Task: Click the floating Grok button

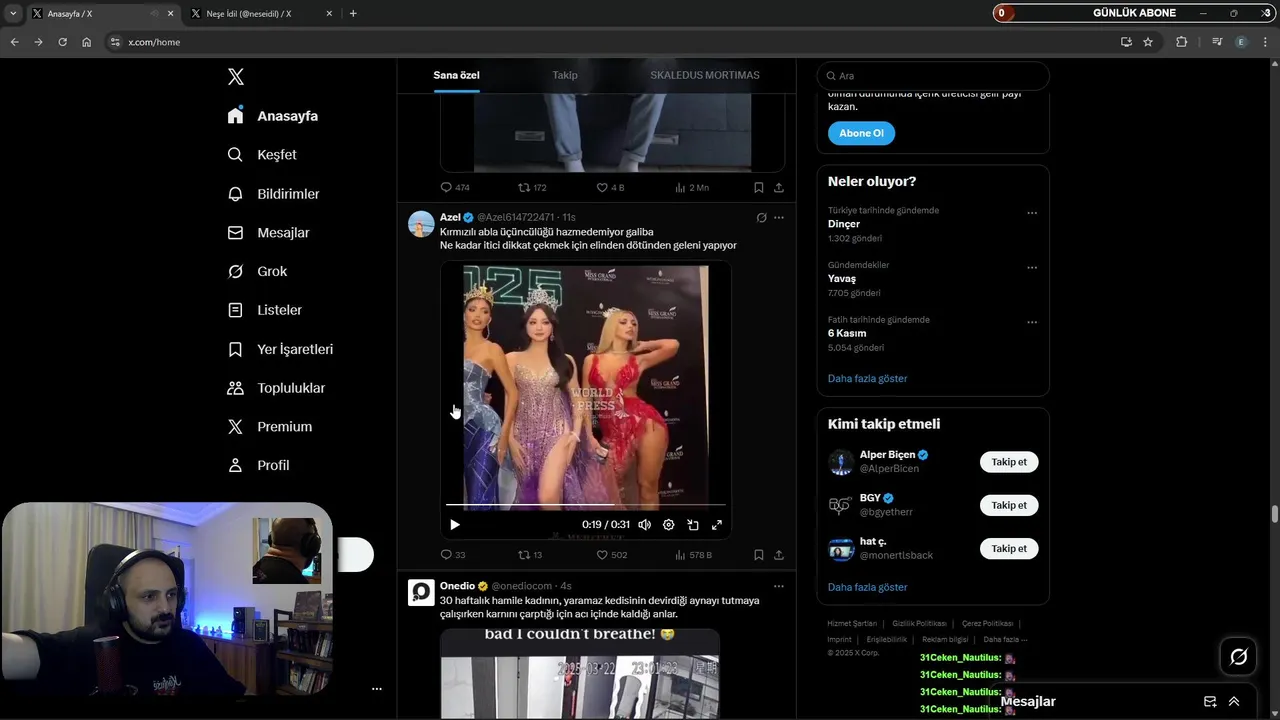Action: tap(1239, 657)
